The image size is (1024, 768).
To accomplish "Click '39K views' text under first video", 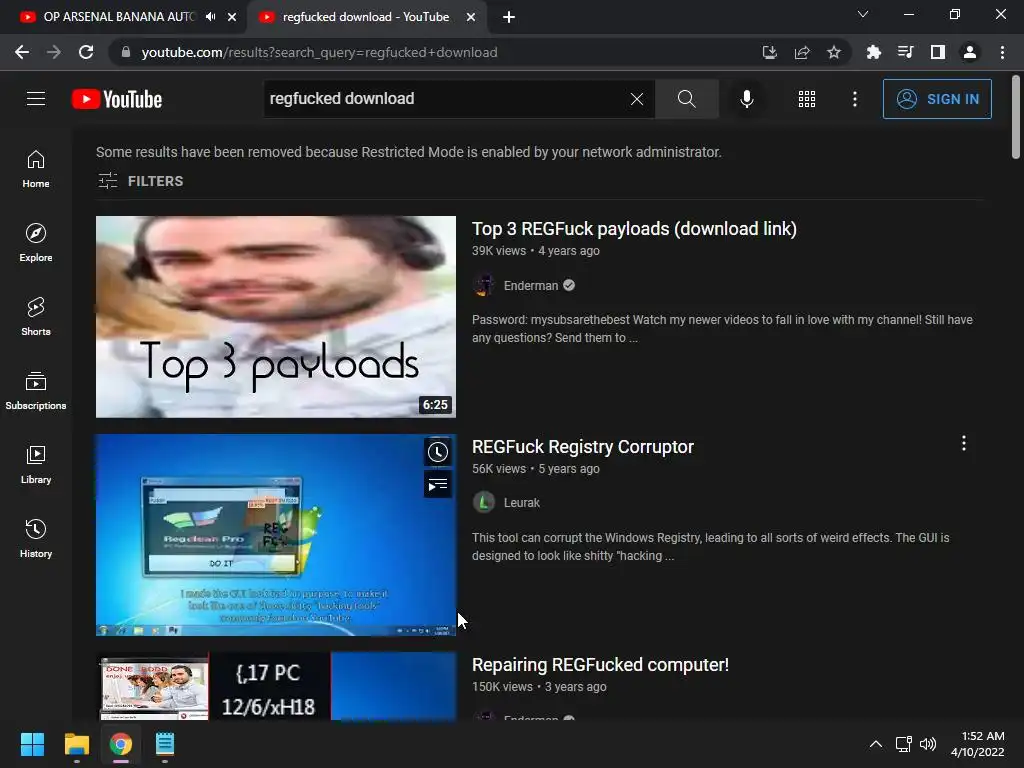I will [x=499, y=251].
